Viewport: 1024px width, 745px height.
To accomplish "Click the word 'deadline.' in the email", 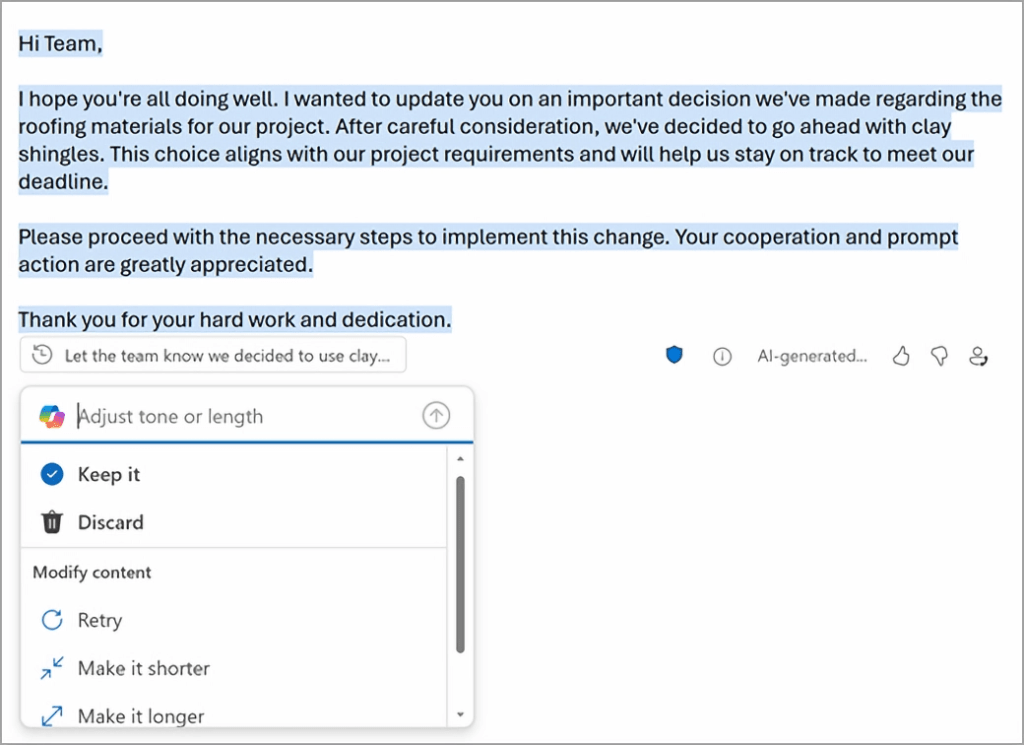I will (x=63, y=182).
